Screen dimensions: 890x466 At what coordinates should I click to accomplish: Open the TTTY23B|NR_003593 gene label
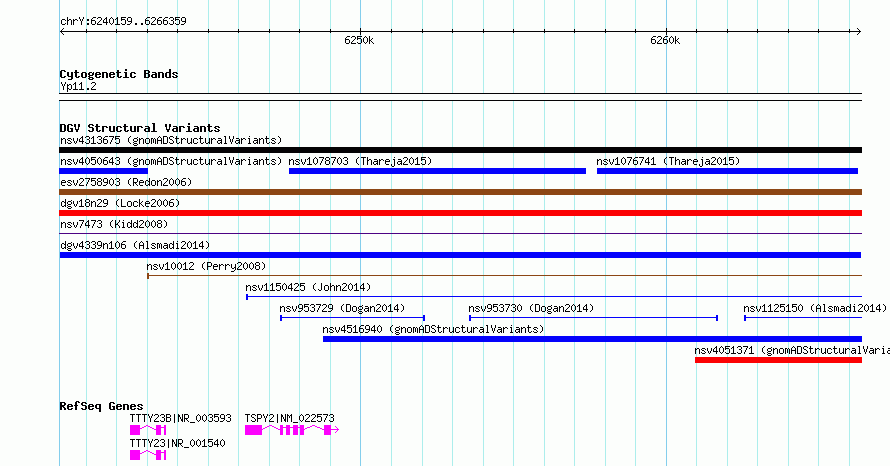point(180,418)
